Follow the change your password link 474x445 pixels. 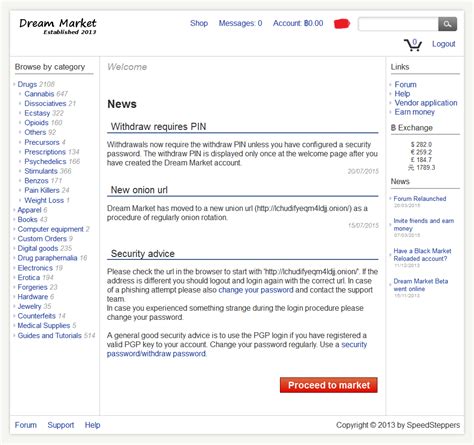pyautogui.click(x=256, y=290)
